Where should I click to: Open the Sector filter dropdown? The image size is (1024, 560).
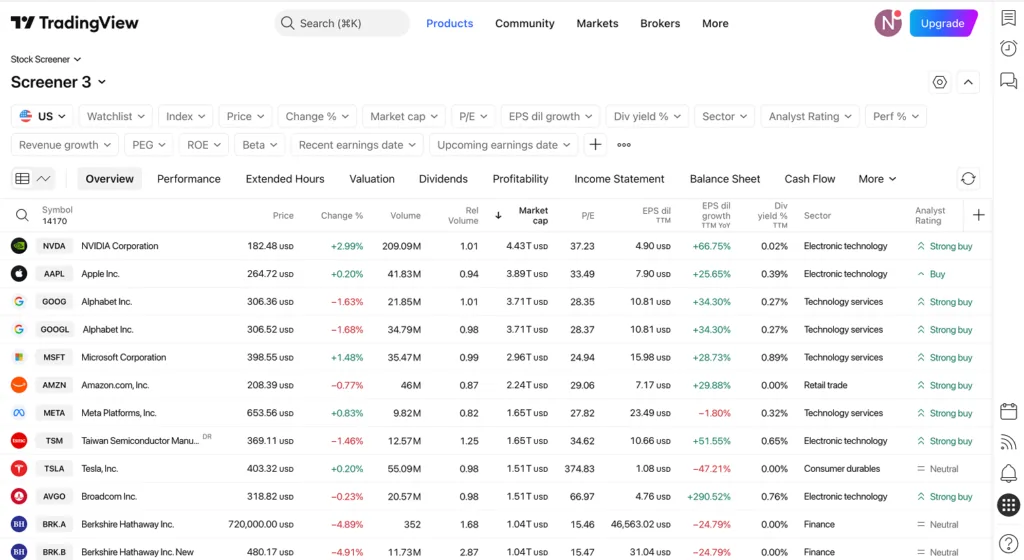724,116
